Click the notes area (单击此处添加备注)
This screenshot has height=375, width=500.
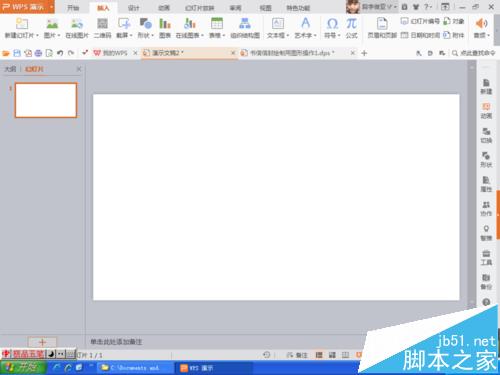tap(116, 342)
